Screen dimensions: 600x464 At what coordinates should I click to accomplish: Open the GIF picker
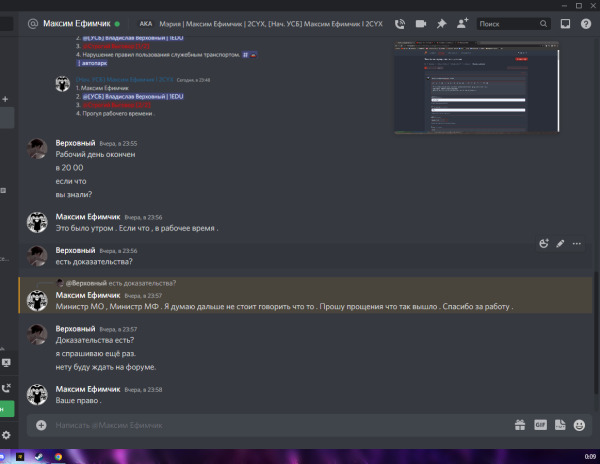[540, 425]
